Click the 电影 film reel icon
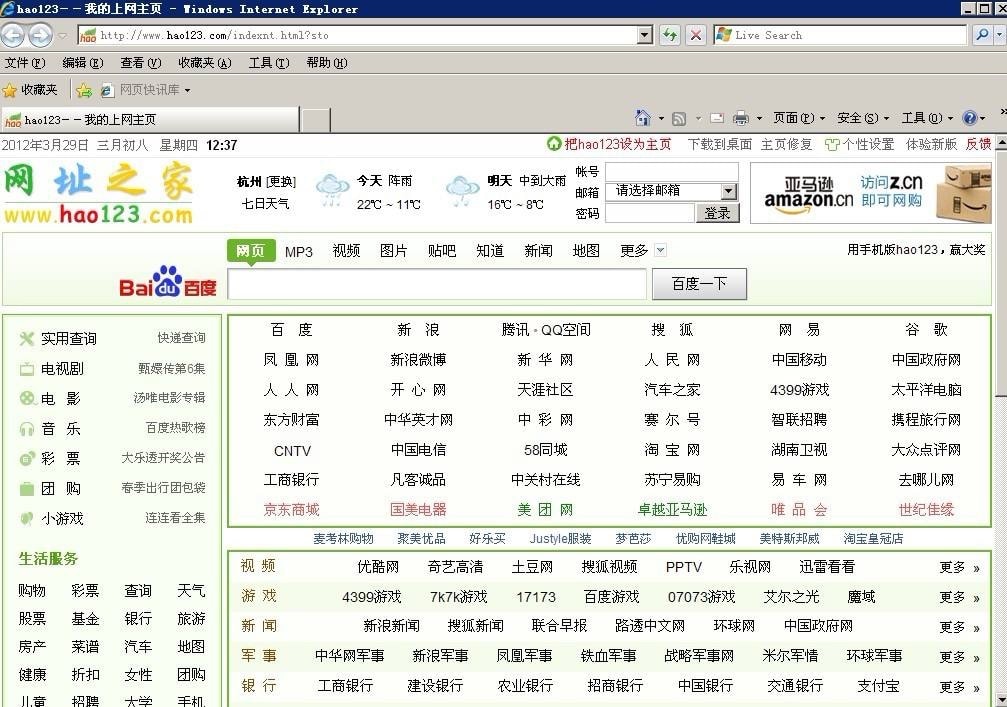The image size is (1007, 707). pos(26,398)
